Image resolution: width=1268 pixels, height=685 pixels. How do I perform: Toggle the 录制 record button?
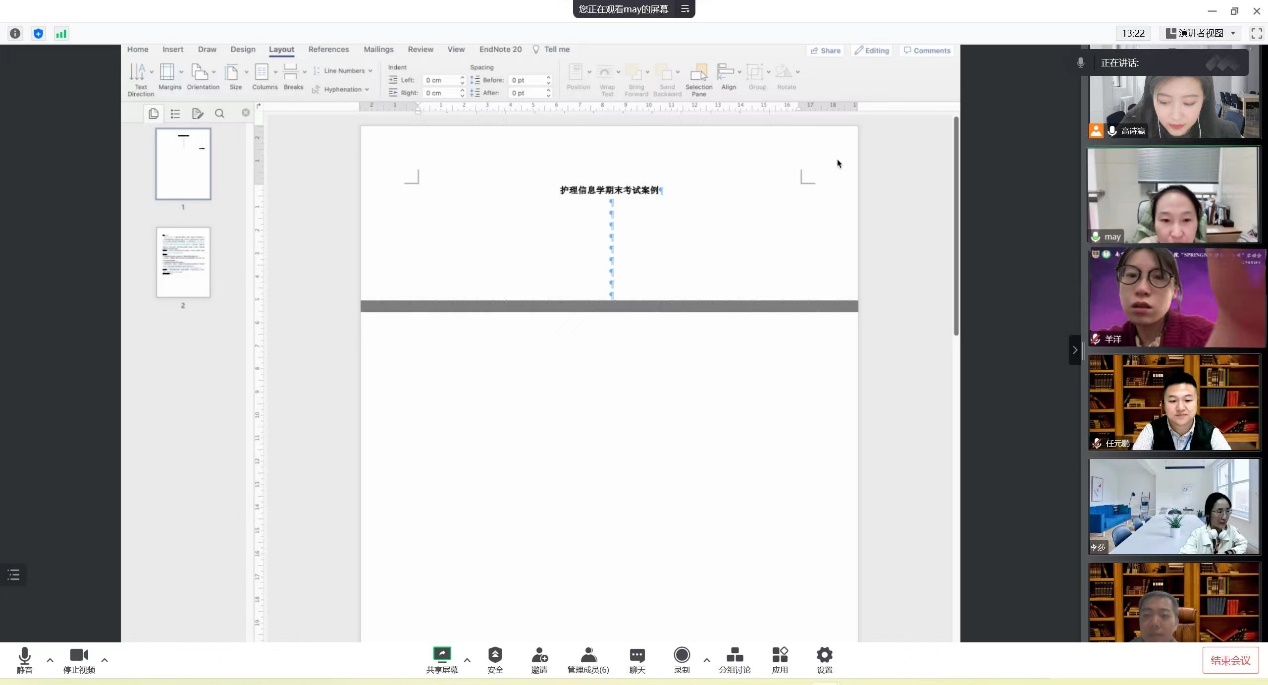tap(682, 655)
